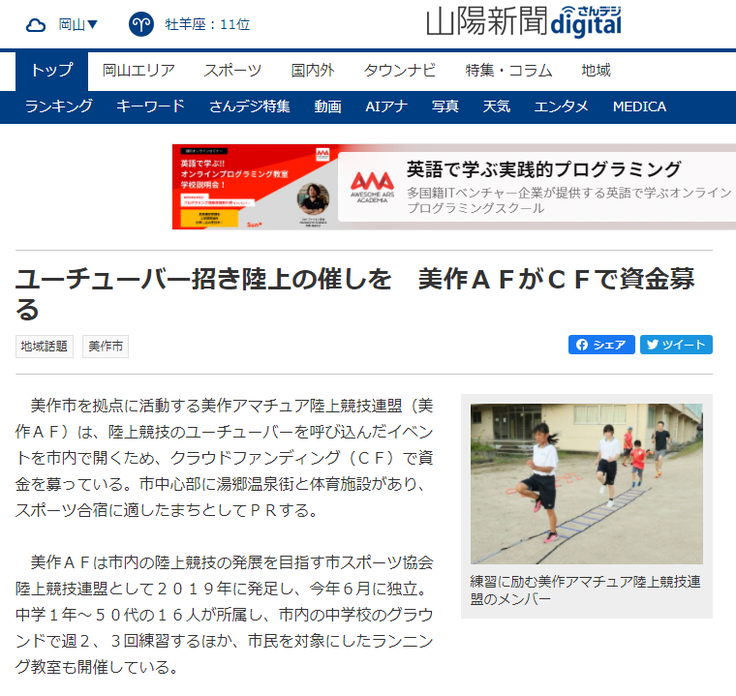
Task: Open the 岡山エリア menu
Action: 139,71
